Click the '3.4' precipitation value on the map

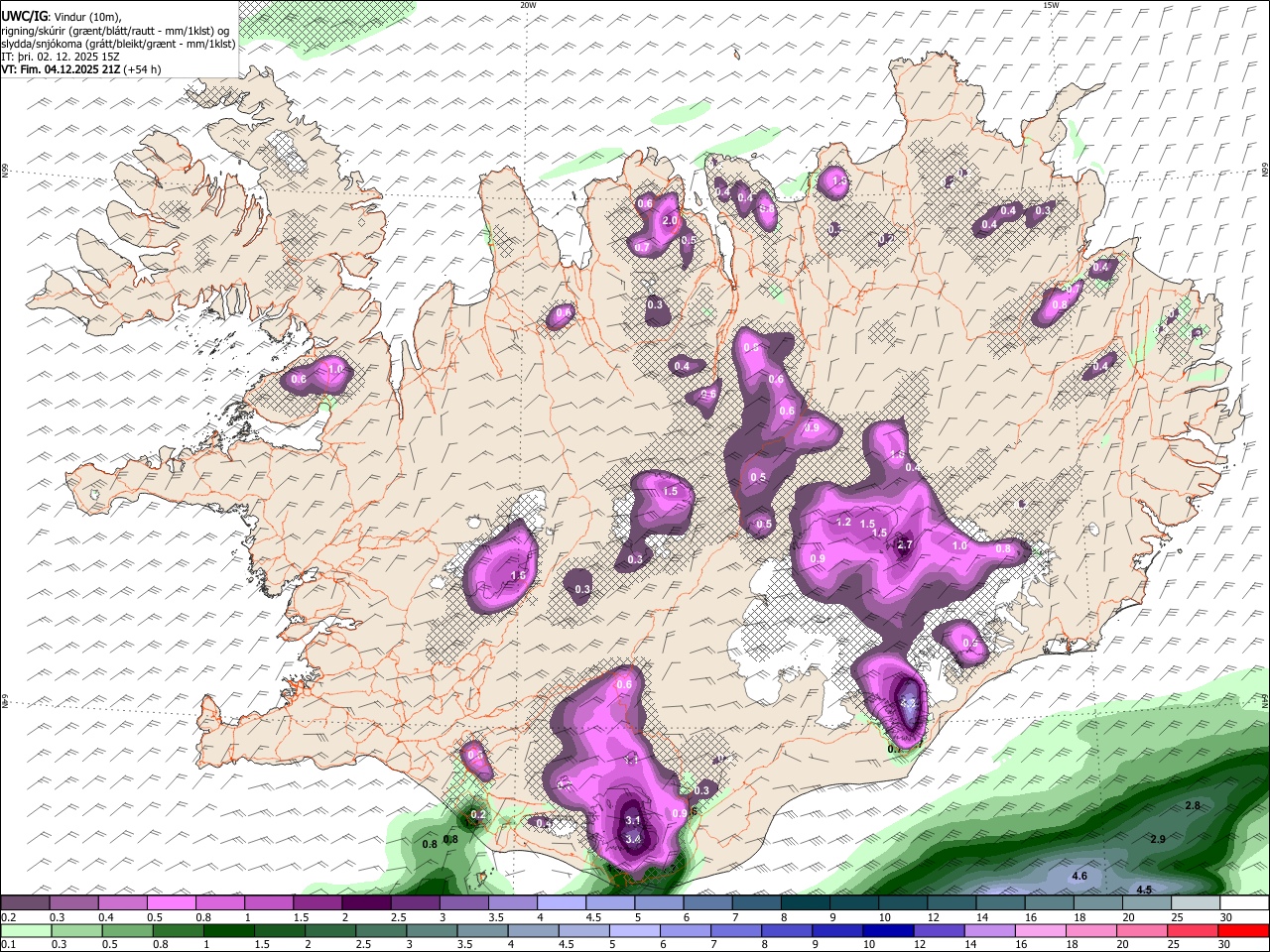(633, 839)
